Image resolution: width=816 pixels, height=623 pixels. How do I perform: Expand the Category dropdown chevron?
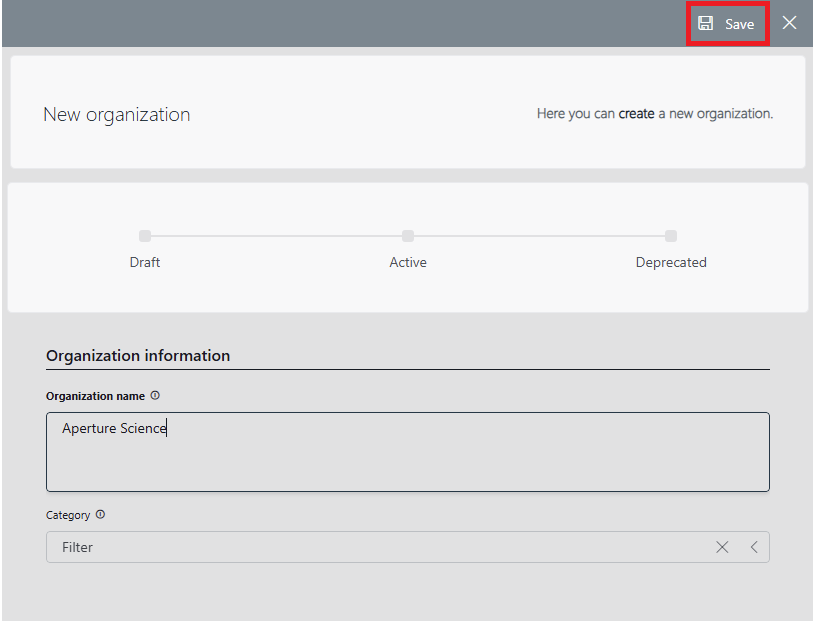click(x=754, y=547)
